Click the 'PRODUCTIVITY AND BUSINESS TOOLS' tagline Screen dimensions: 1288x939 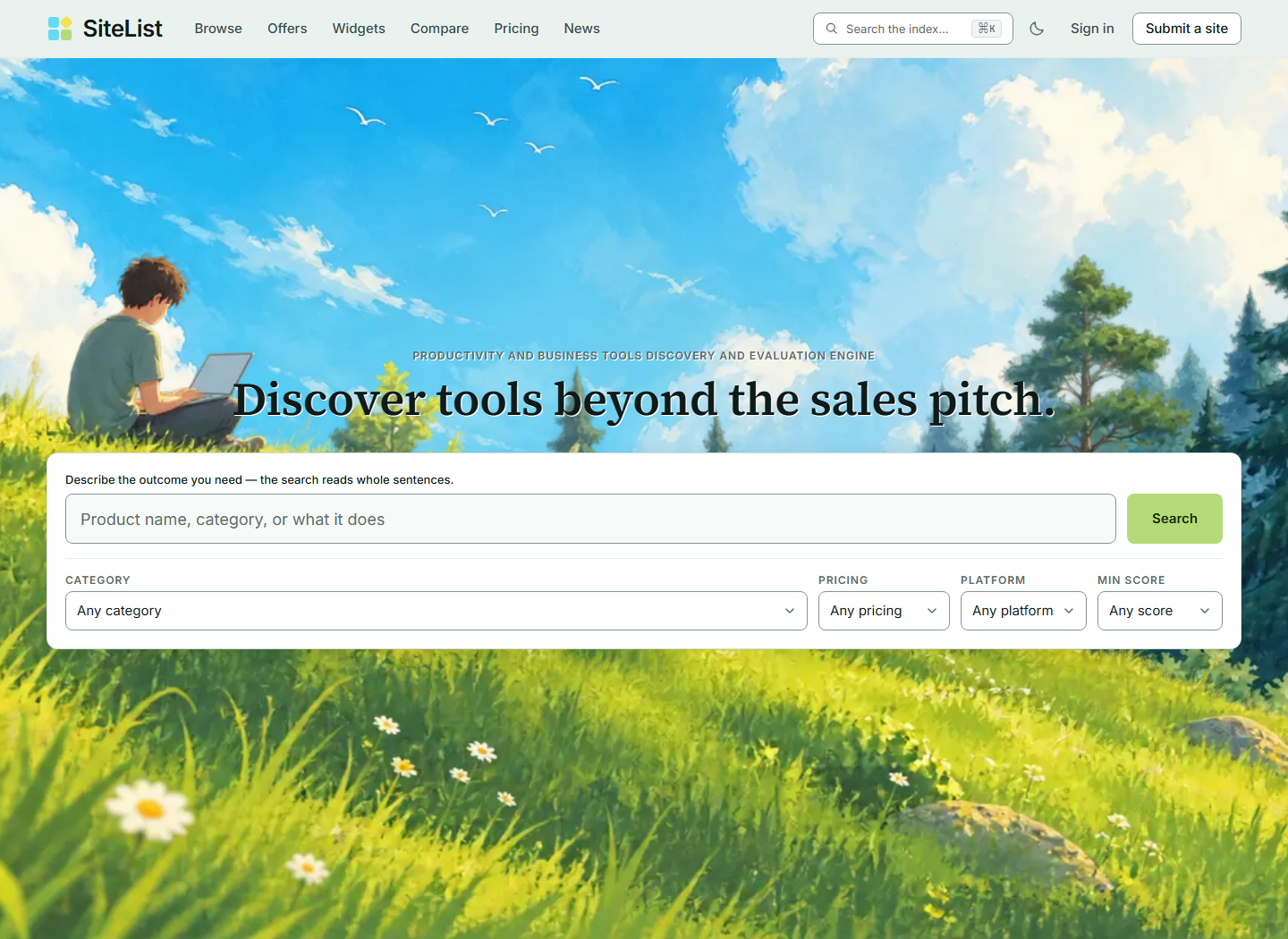tap(644, 356)
